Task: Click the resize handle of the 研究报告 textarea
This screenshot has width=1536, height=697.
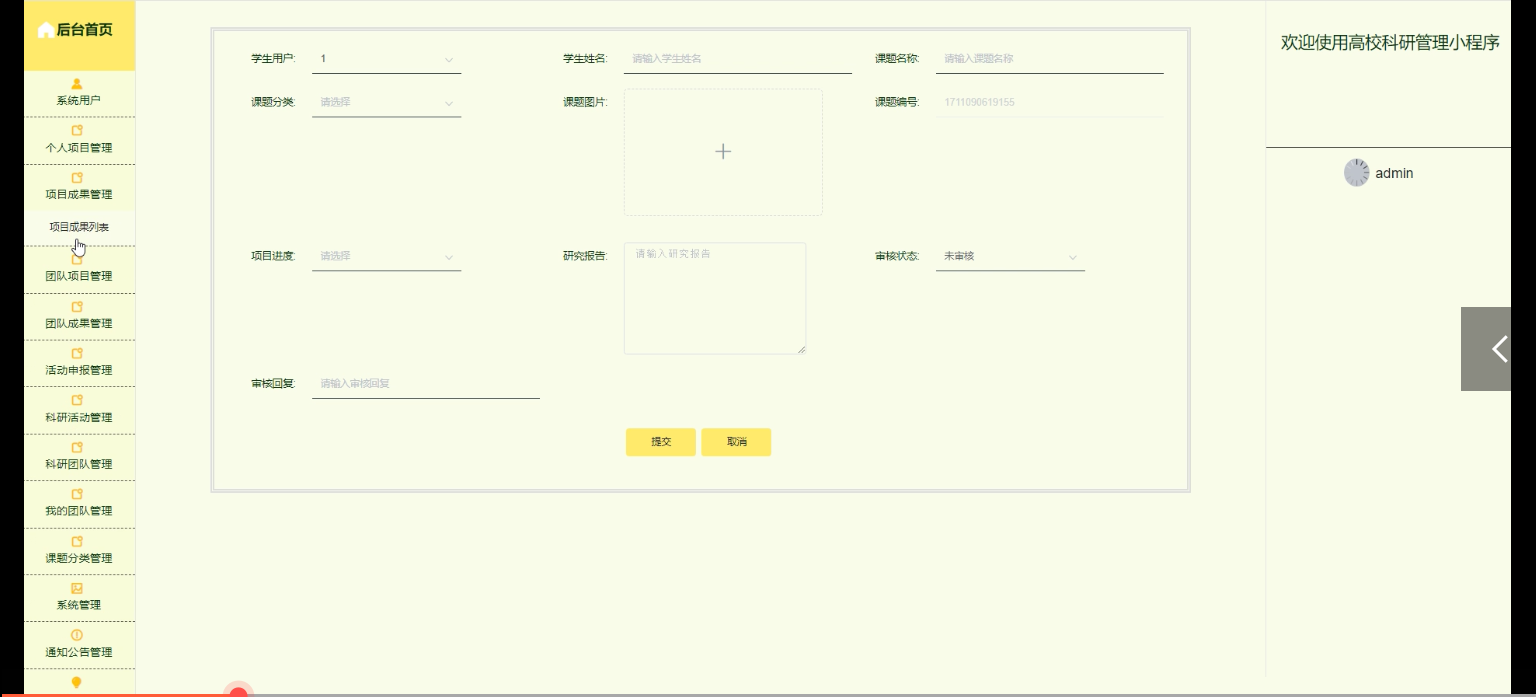Action: coord(800,348)
